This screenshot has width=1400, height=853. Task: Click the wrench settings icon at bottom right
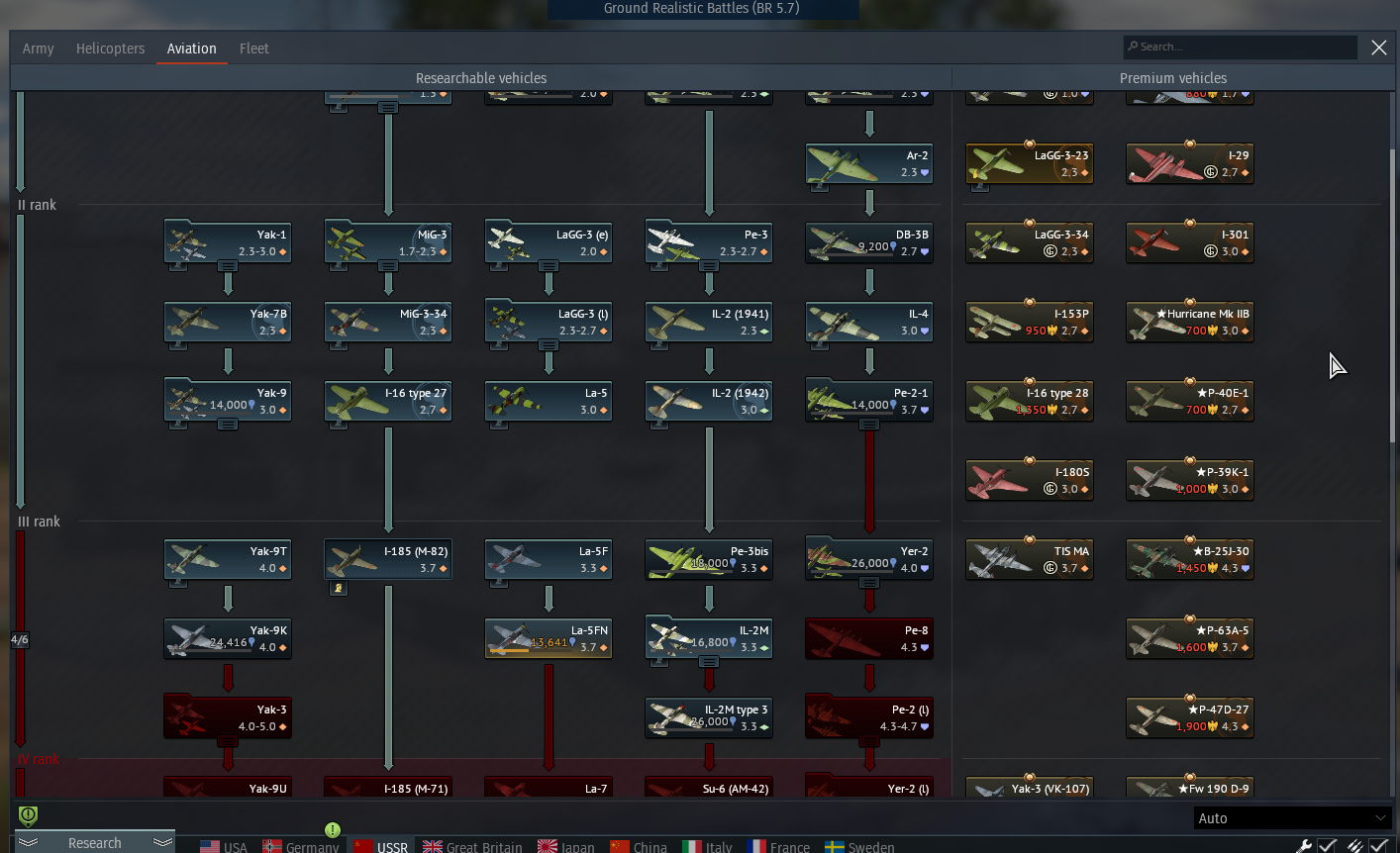[x=1304, y=845]
